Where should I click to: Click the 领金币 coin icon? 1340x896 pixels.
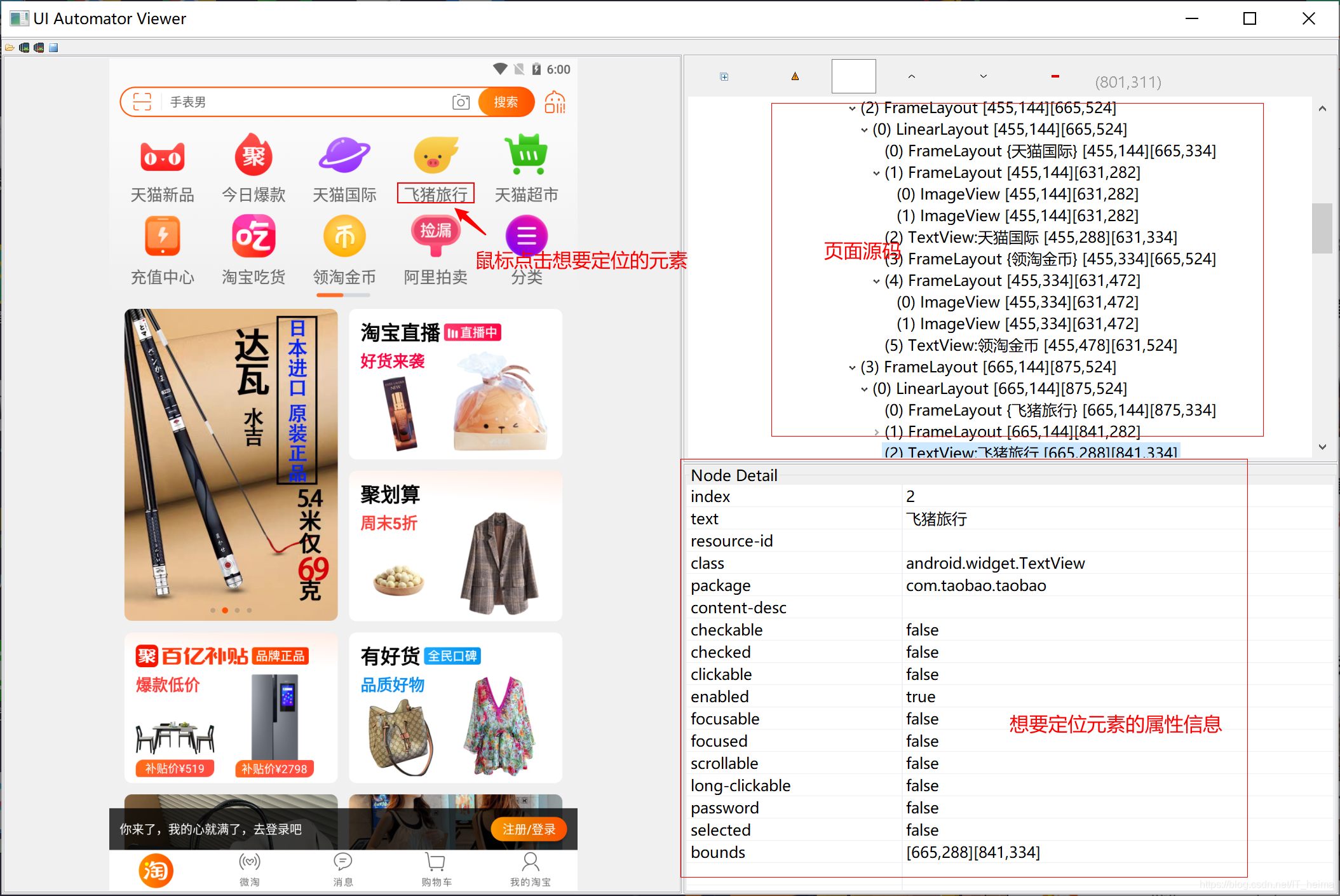[344, 236]
